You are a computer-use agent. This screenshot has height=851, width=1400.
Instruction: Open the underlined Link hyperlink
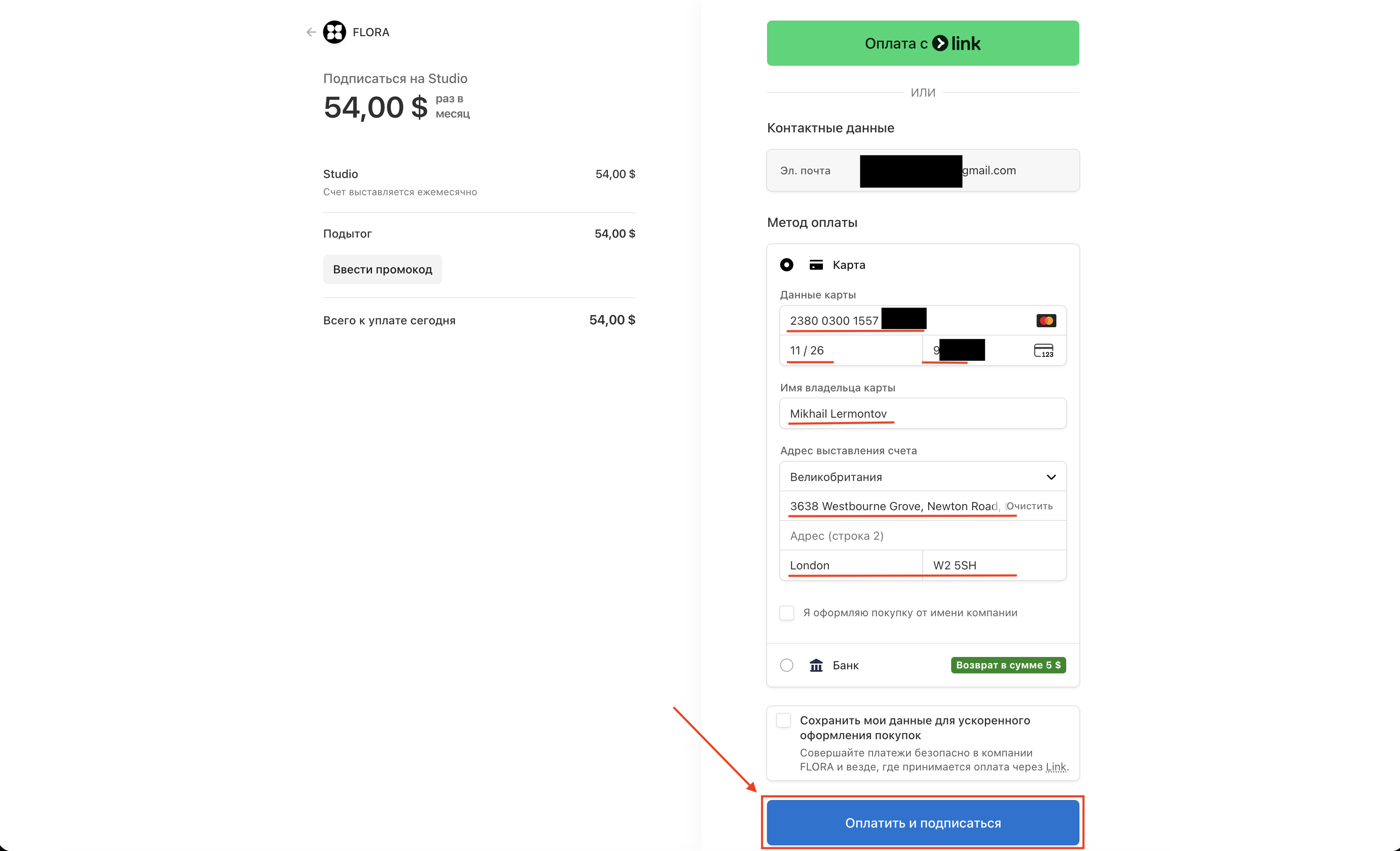(x=1056, y=767)
